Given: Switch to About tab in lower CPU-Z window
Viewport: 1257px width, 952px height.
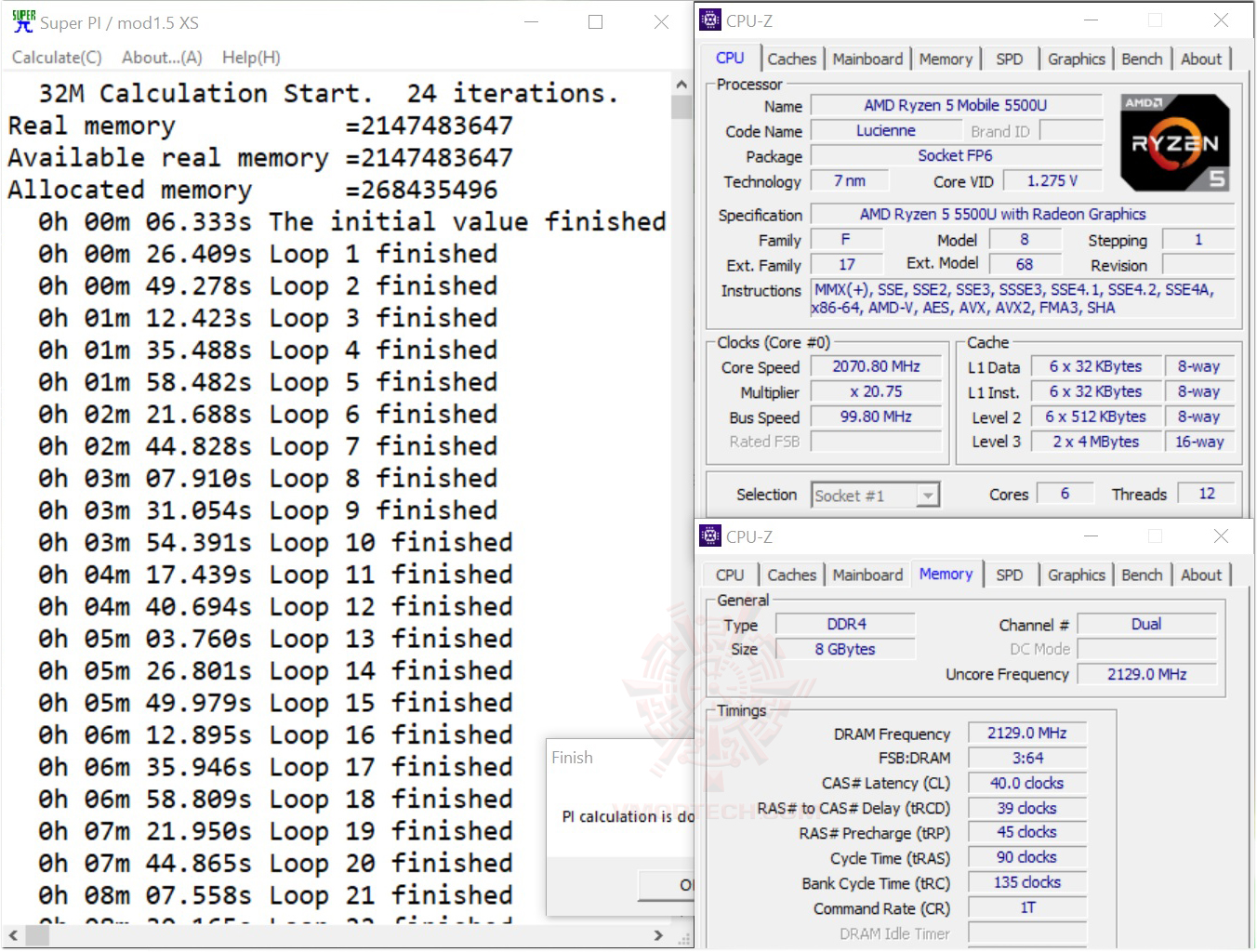Looking at the screenshot, I should (x=1201, y=575).
